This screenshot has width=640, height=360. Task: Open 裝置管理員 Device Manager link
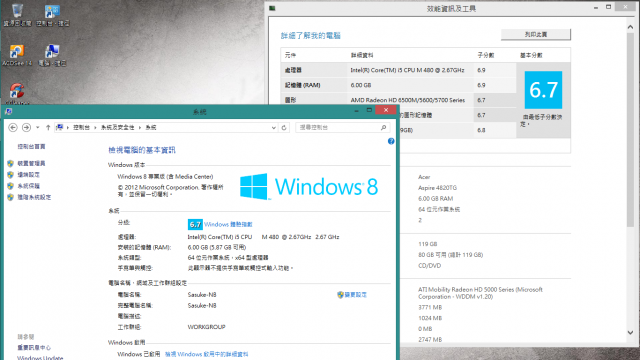click(31, 163)
